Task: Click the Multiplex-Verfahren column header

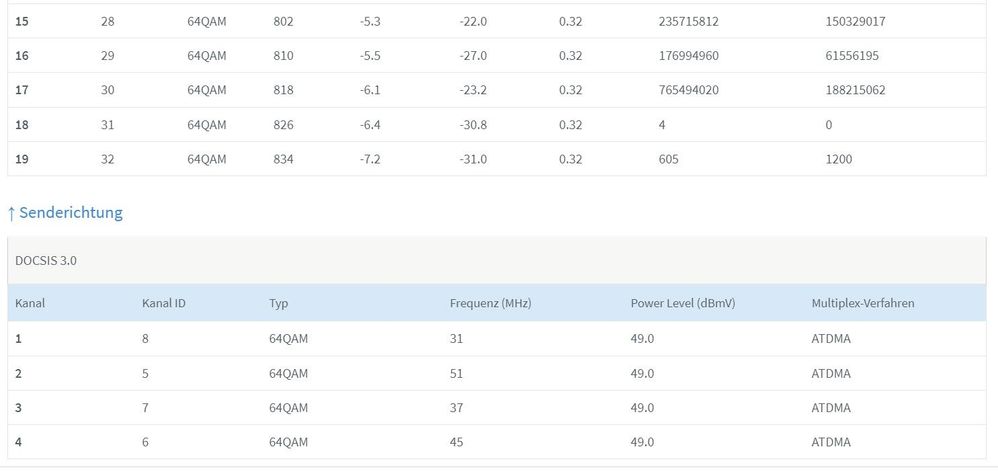Action: pyautogui.click(x=863, y=302)
